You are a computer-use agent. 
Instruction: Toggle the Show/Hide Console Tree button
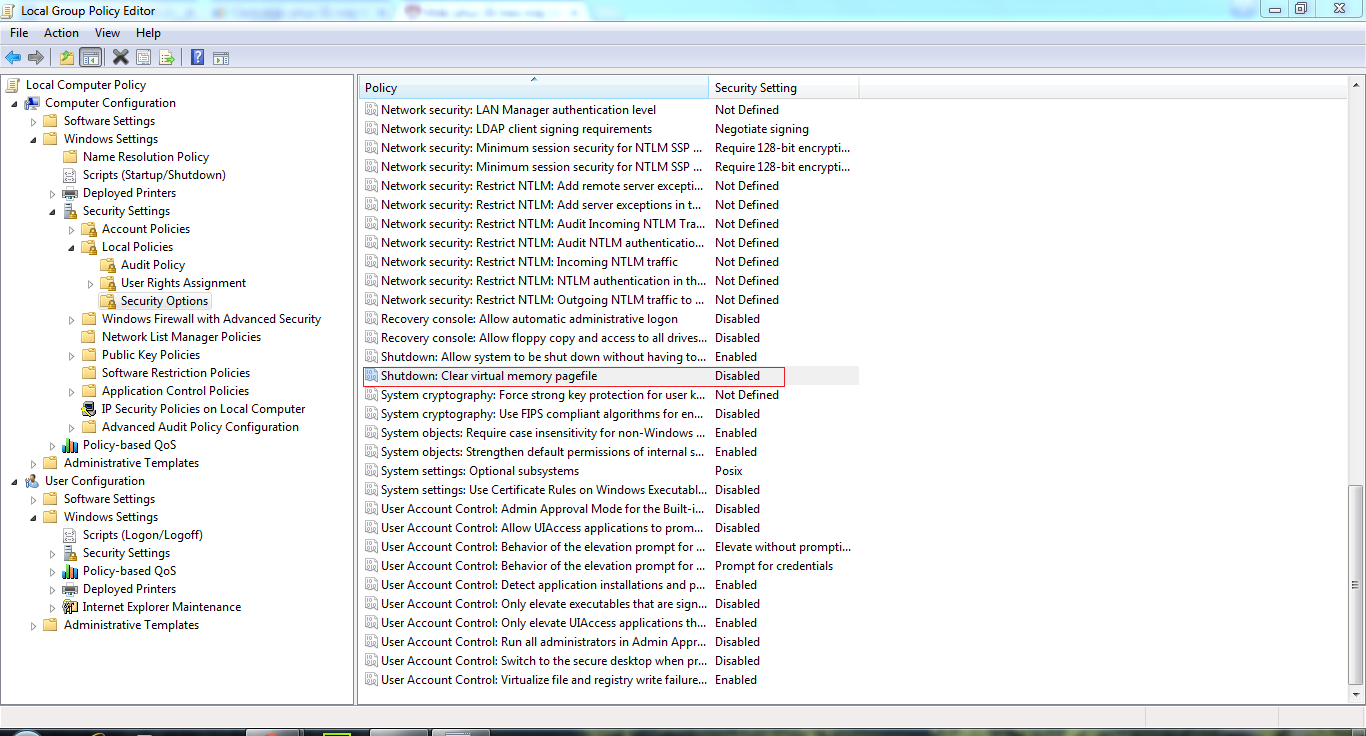coord(90,57)
